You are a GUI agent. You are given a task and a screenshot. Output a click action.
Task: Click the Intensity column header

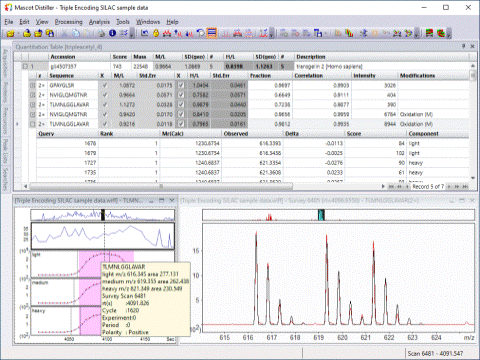[375, 76]
